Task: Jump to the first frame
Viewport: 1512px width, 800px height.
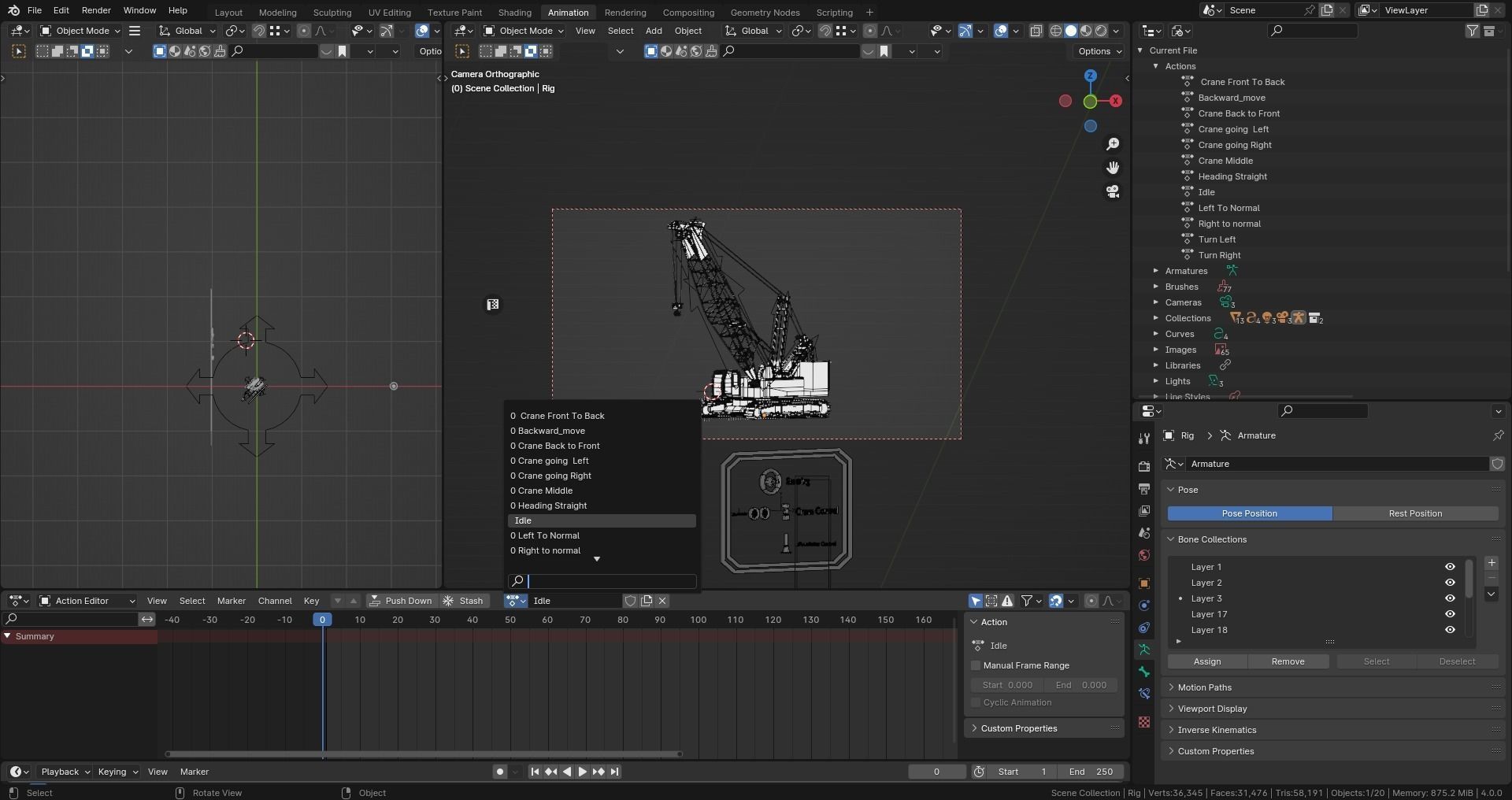Action: point(535,772)
